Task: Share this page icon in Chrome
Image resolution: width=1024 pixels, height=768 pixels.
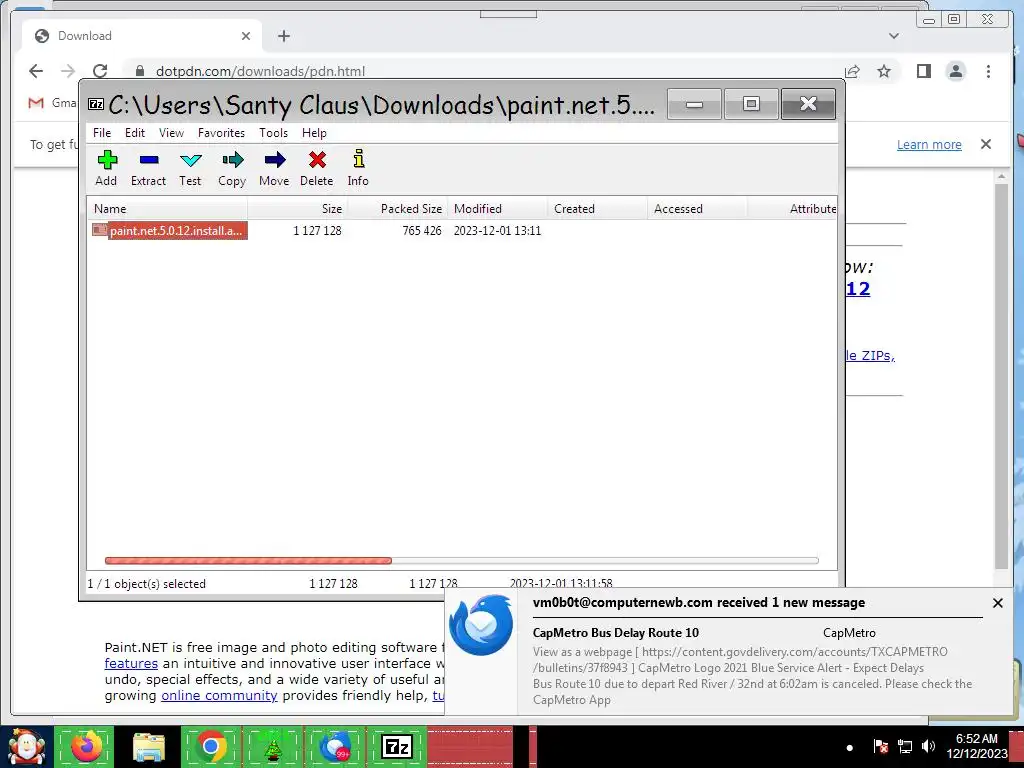Action: tap(852, 71)
